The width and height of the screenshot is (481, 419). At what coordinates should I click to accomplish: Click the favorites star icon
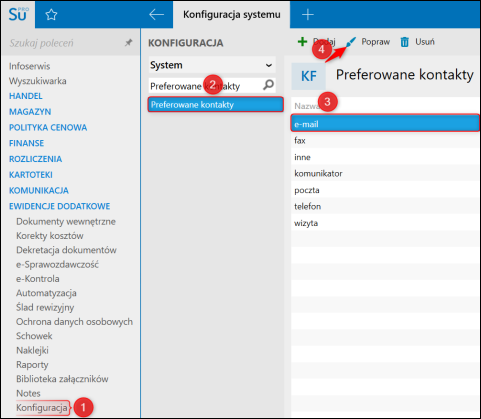(51, 15)
